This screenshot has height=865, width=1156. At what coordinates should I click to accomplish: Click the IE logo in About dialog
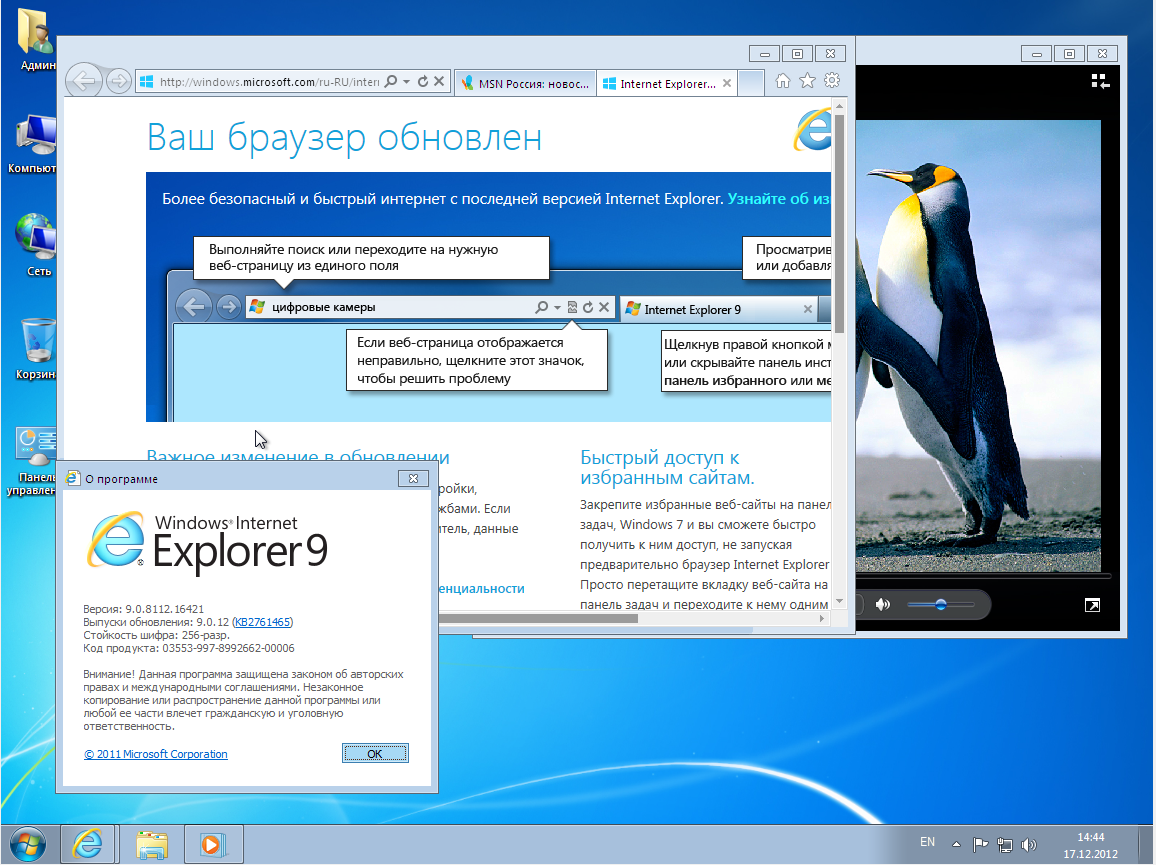click(116, 540)
